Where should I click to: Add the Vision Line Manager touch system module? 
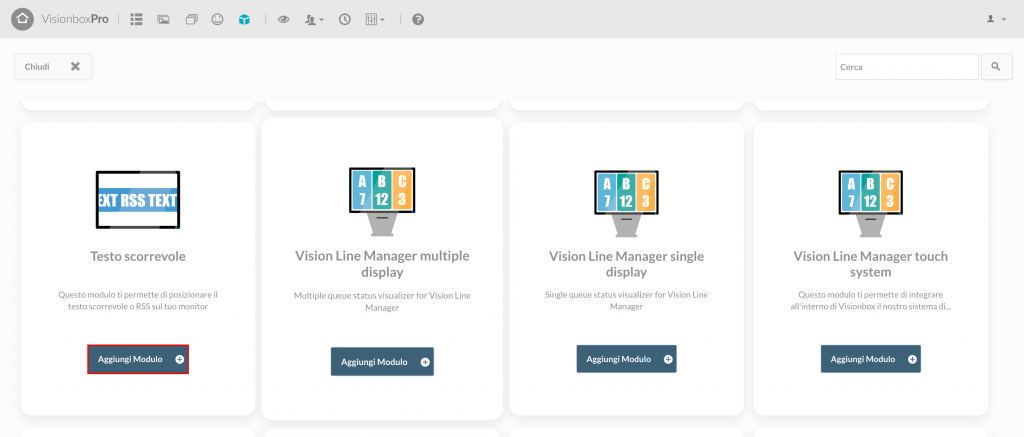871,359
